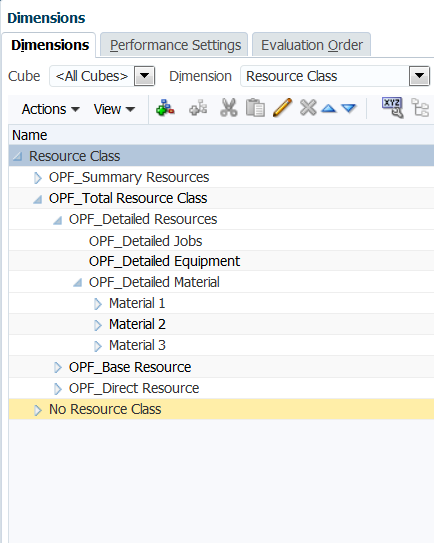Viewport: 434px width, 543px height.
Task: Select OPF_Detailed Resources member
Action: tap(143, 219)
